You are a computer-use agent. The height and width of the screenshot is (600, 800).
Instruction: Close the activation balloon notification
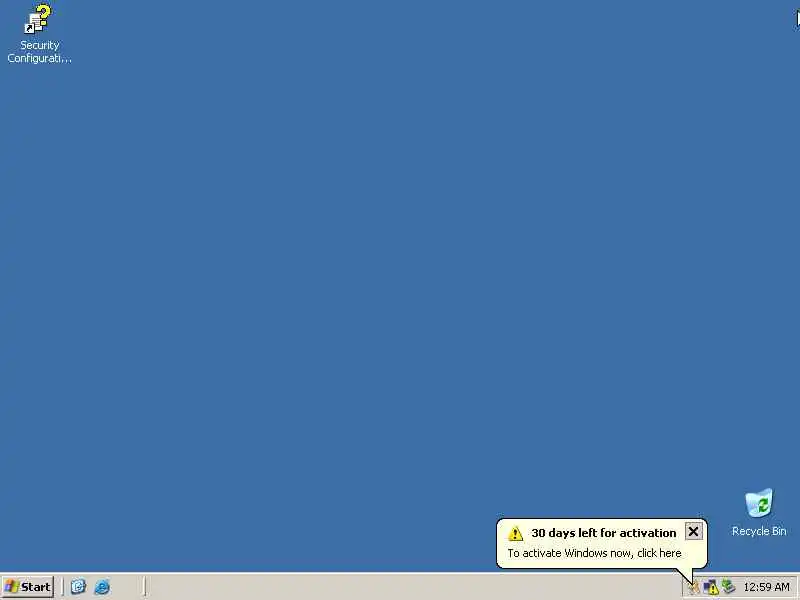pyautogui.click(x=693, y=532)
